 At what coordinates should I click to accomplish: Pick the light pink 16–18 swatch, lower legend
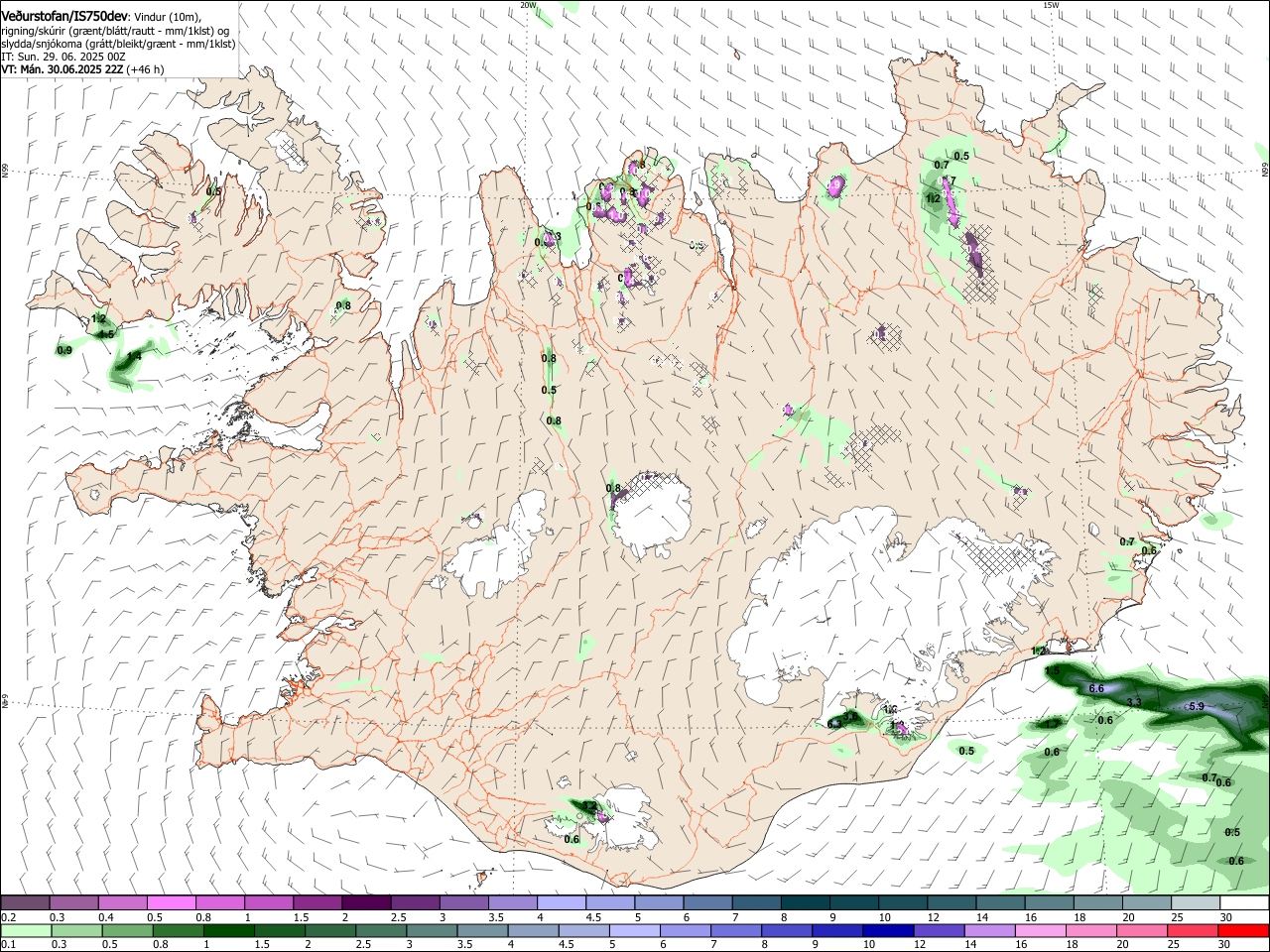[1041, 931]
